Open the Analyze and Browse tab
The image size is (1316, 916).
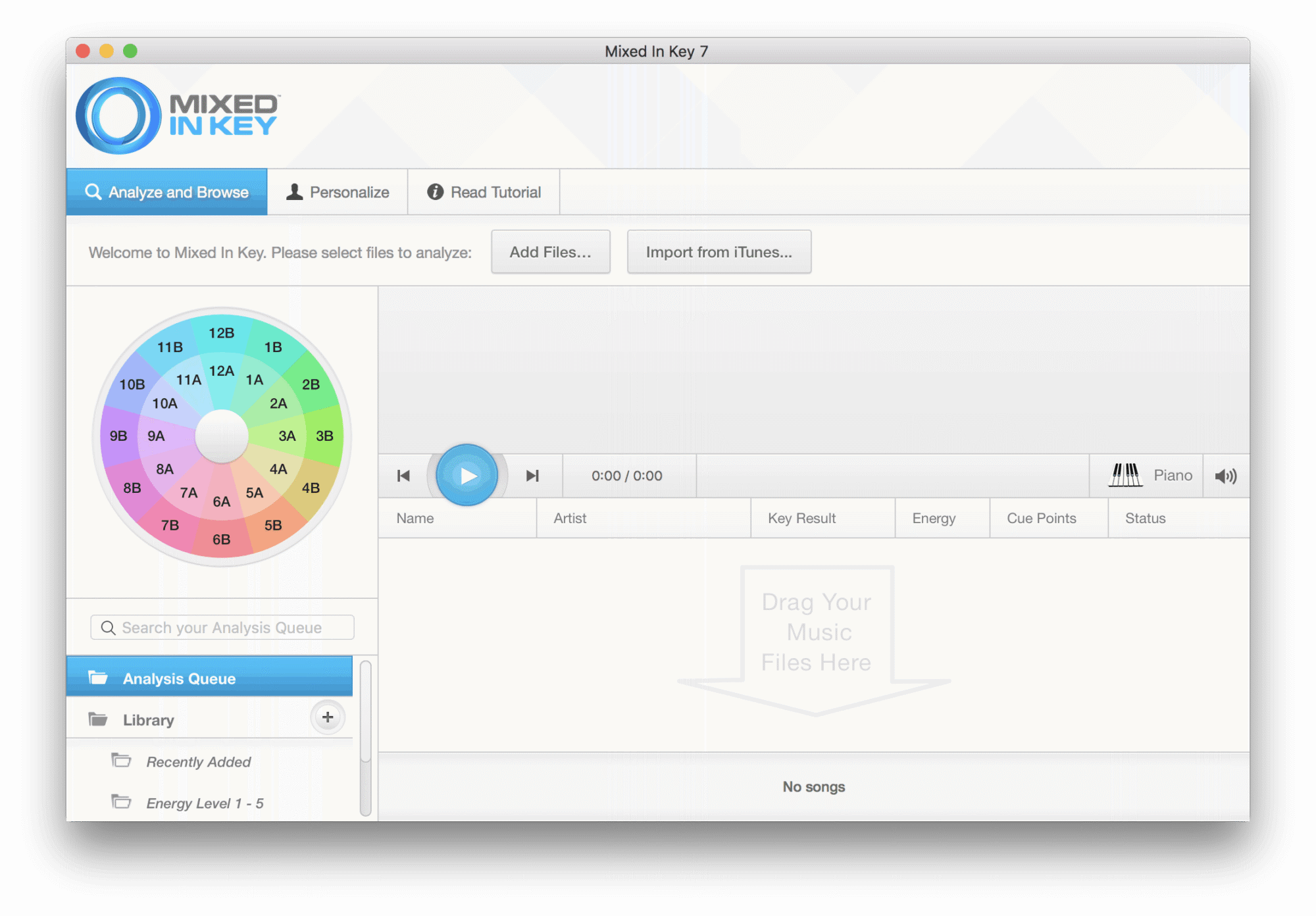[x=166, y=192]
